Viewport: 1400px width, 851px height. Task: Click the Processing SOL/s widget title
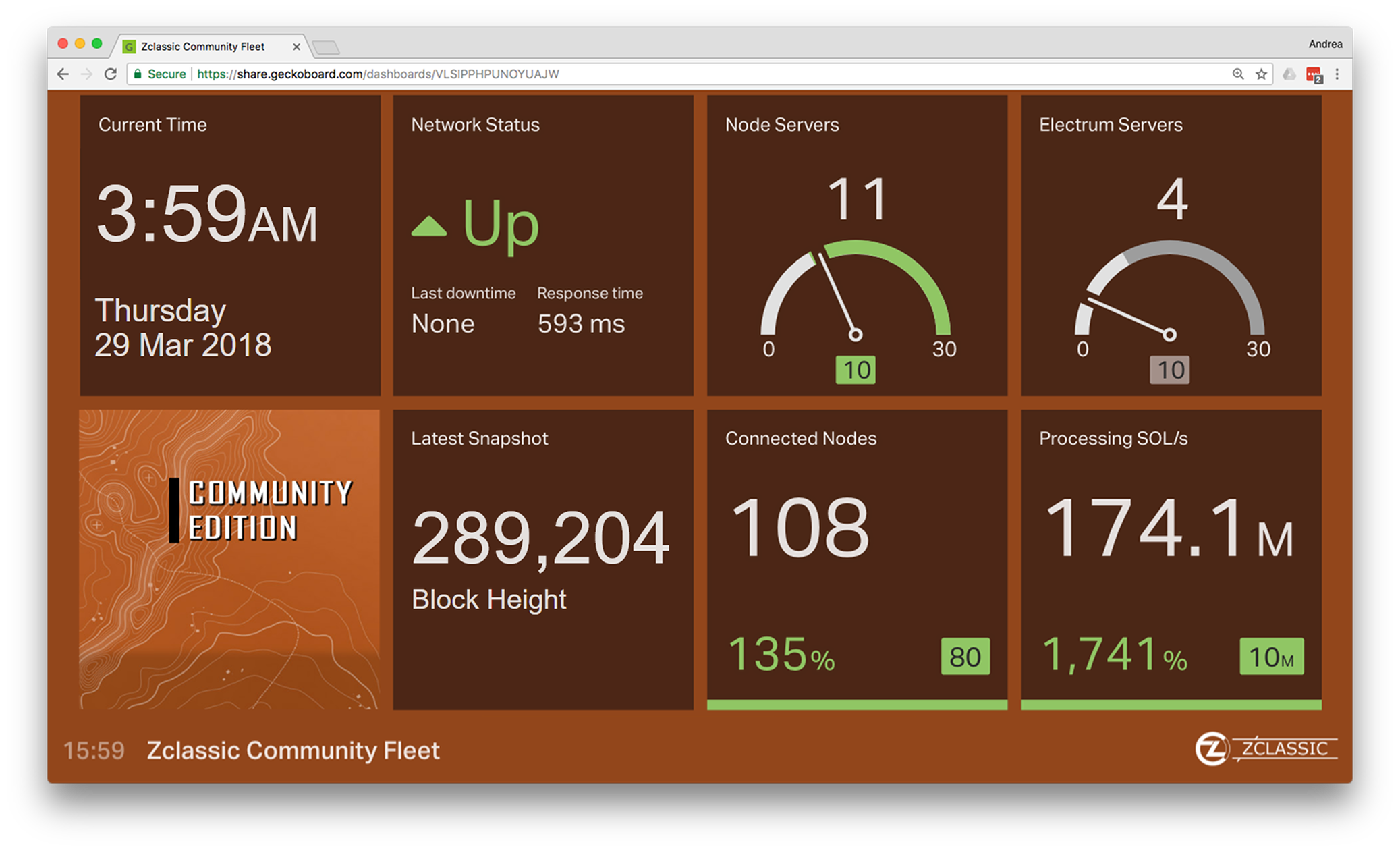pos(1113,439)
